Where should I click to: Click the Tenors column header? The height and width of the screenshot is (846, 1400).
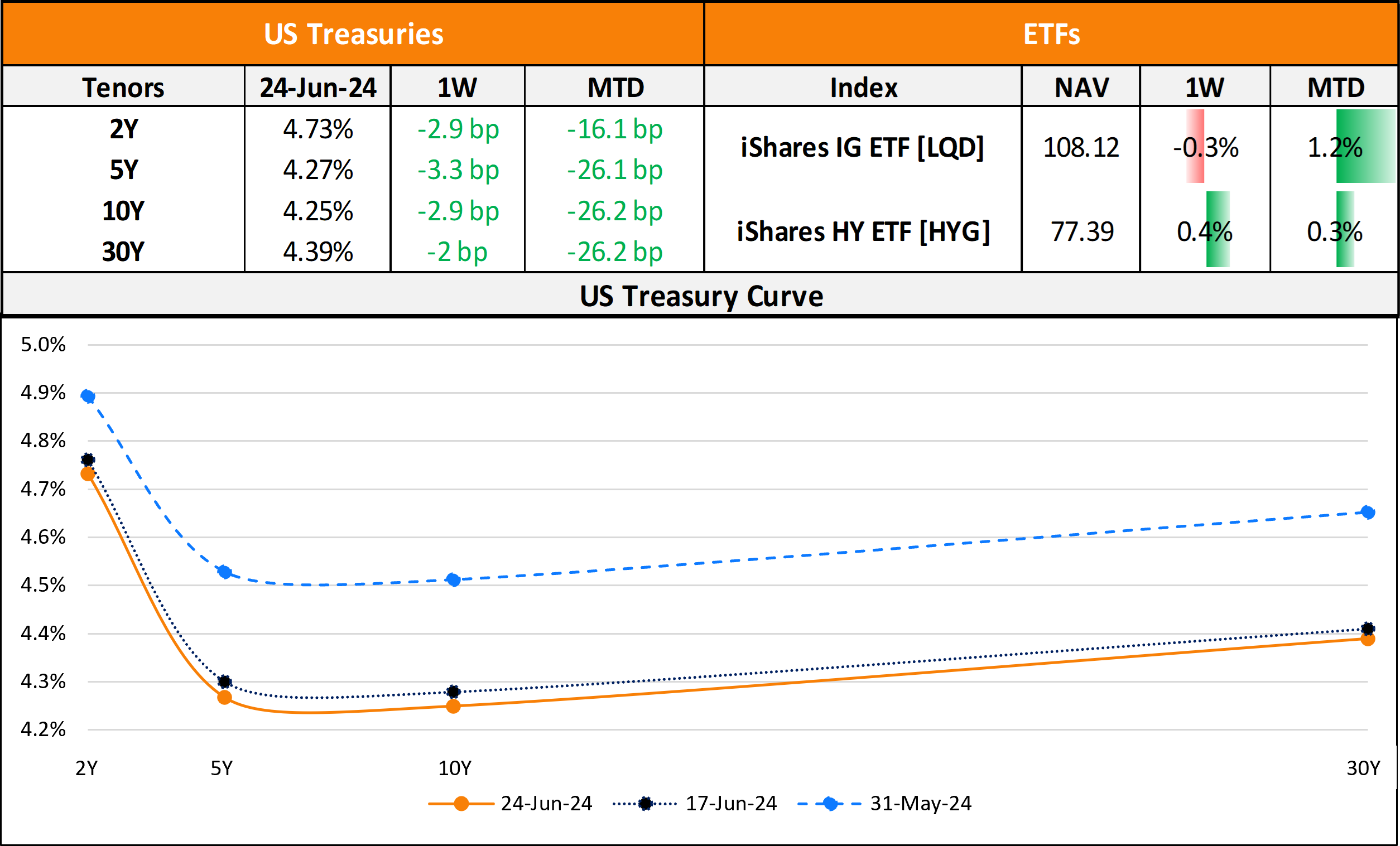(123, 88)
